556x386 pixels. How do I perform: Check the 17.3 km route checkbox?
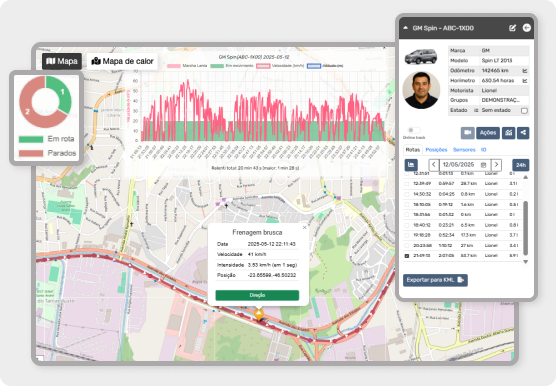(x=407, y=235)
